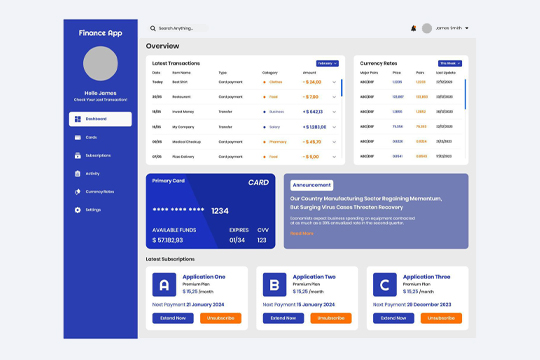Screen dimensions: 540x360
Task: Click Unsubscribe for Application Three
Action: coord(441,318)
